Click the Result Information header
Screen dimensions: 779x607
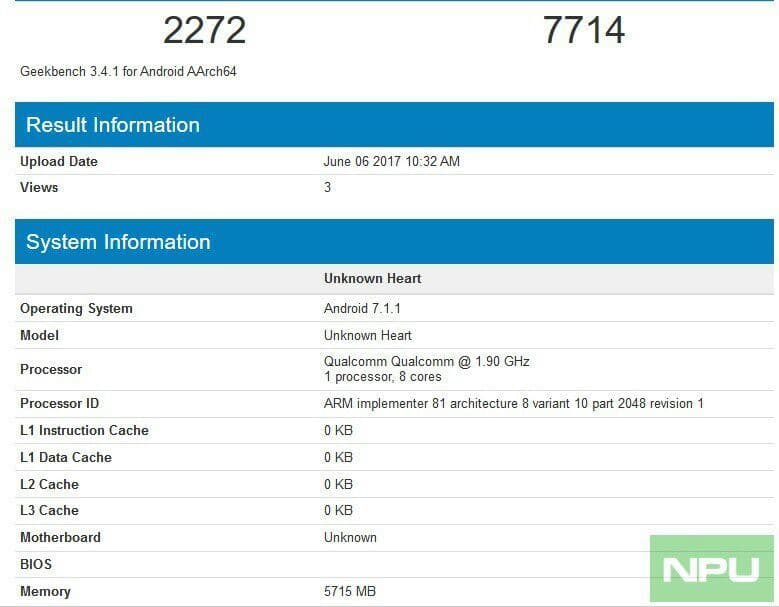pos(394,125)
